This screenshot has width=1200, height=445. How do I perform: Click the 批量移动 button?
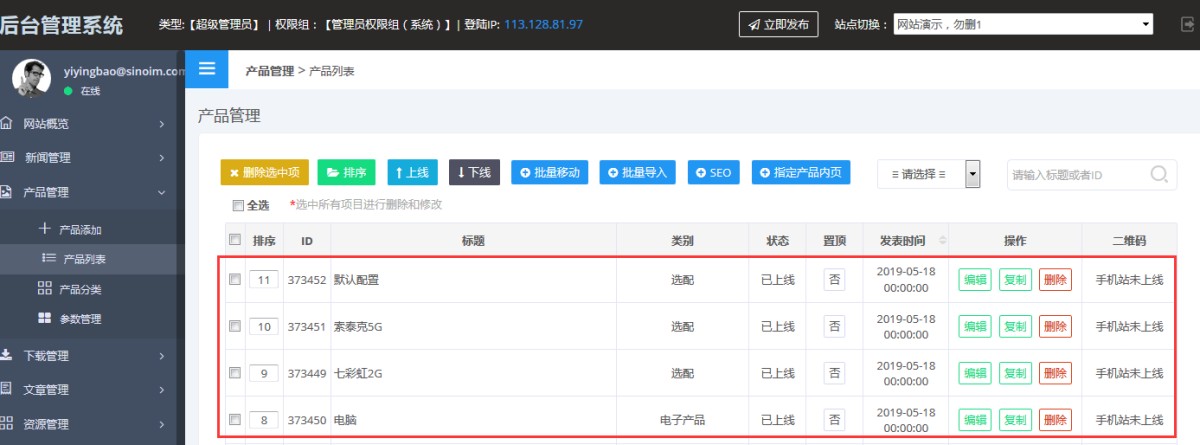tap(550, 172)
